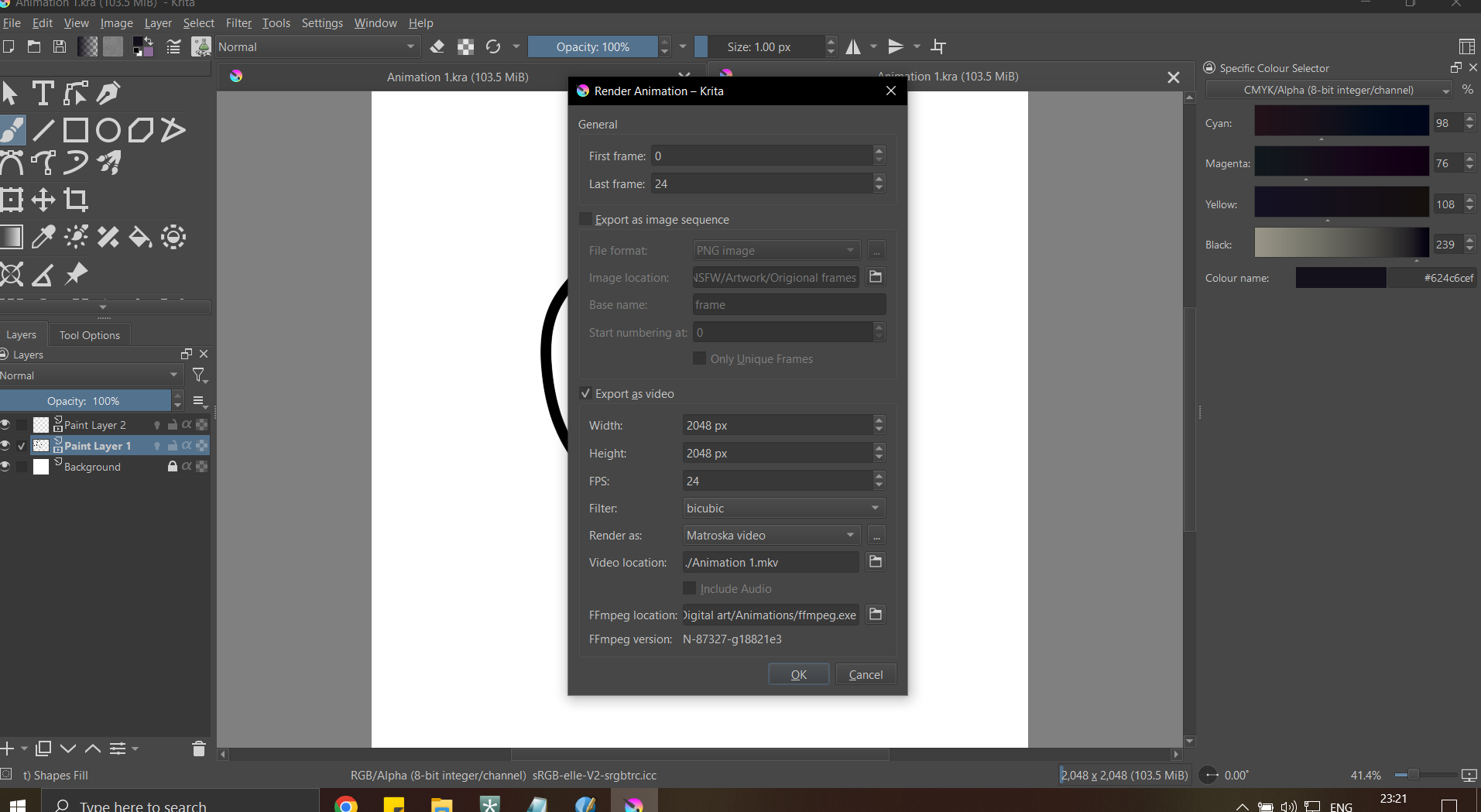
Task: Open the Filter menu
Action: 238,23
